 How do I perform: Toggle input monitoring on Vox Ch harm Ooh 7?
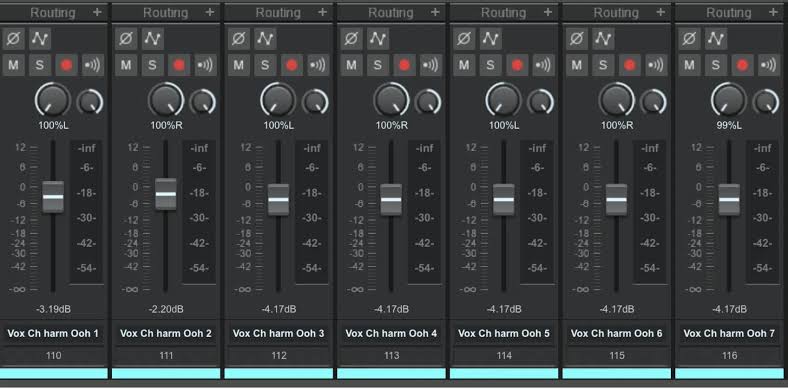point(768,65)
